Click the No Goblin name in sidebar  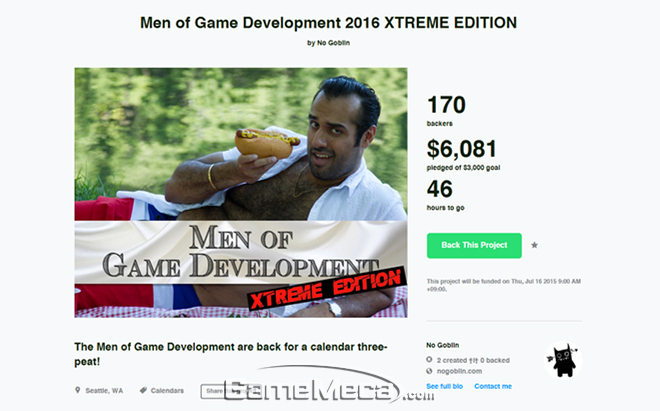[x=442, y=345]
